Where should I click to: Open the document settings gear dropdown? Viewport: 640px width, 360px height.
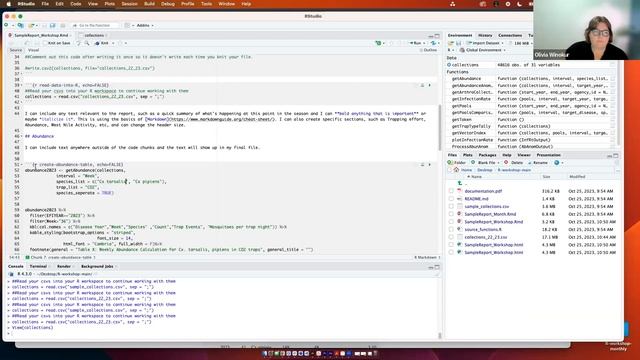tap(121, 43)
